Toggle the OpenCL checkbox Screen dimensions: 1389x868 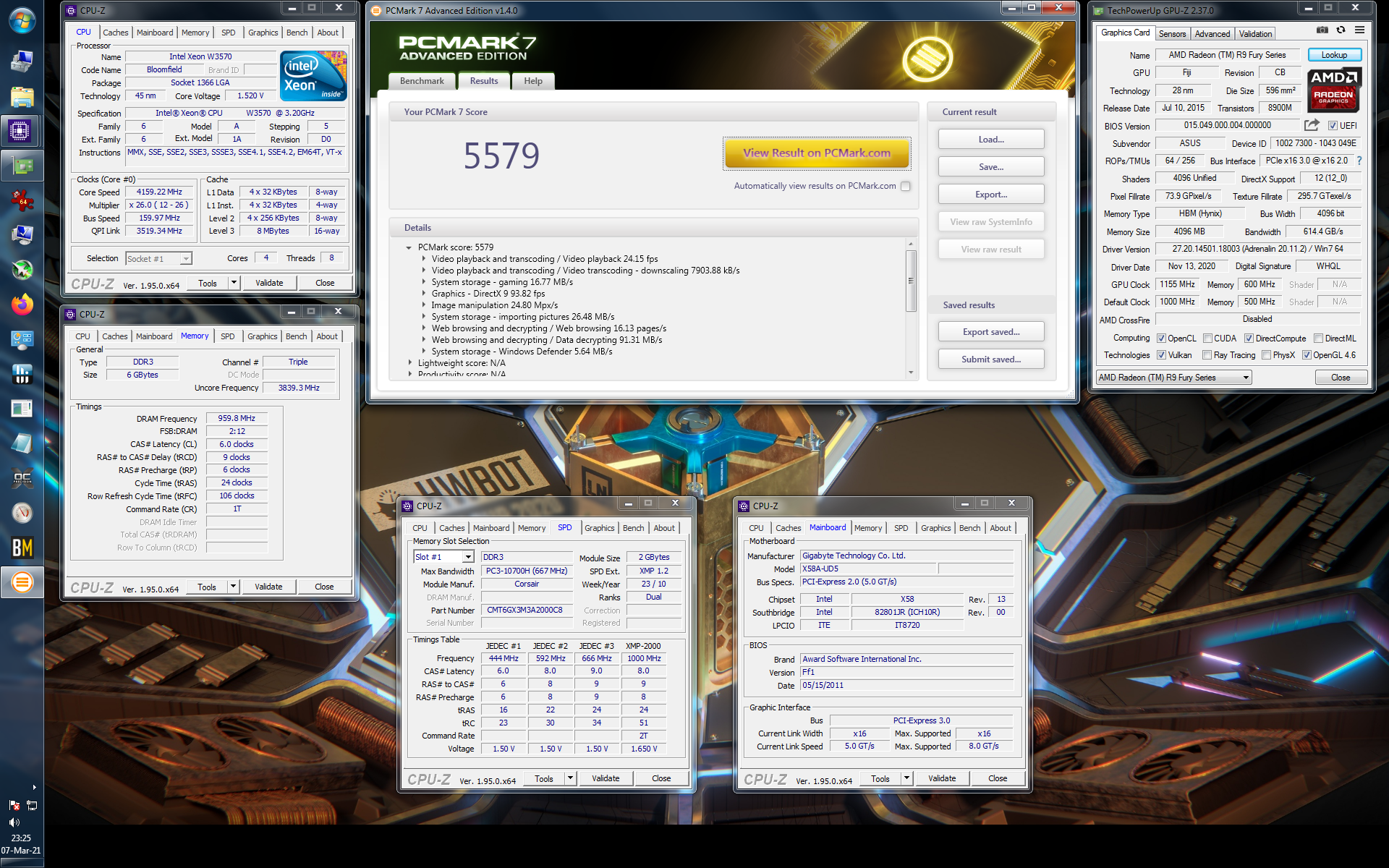point(1161,339)
